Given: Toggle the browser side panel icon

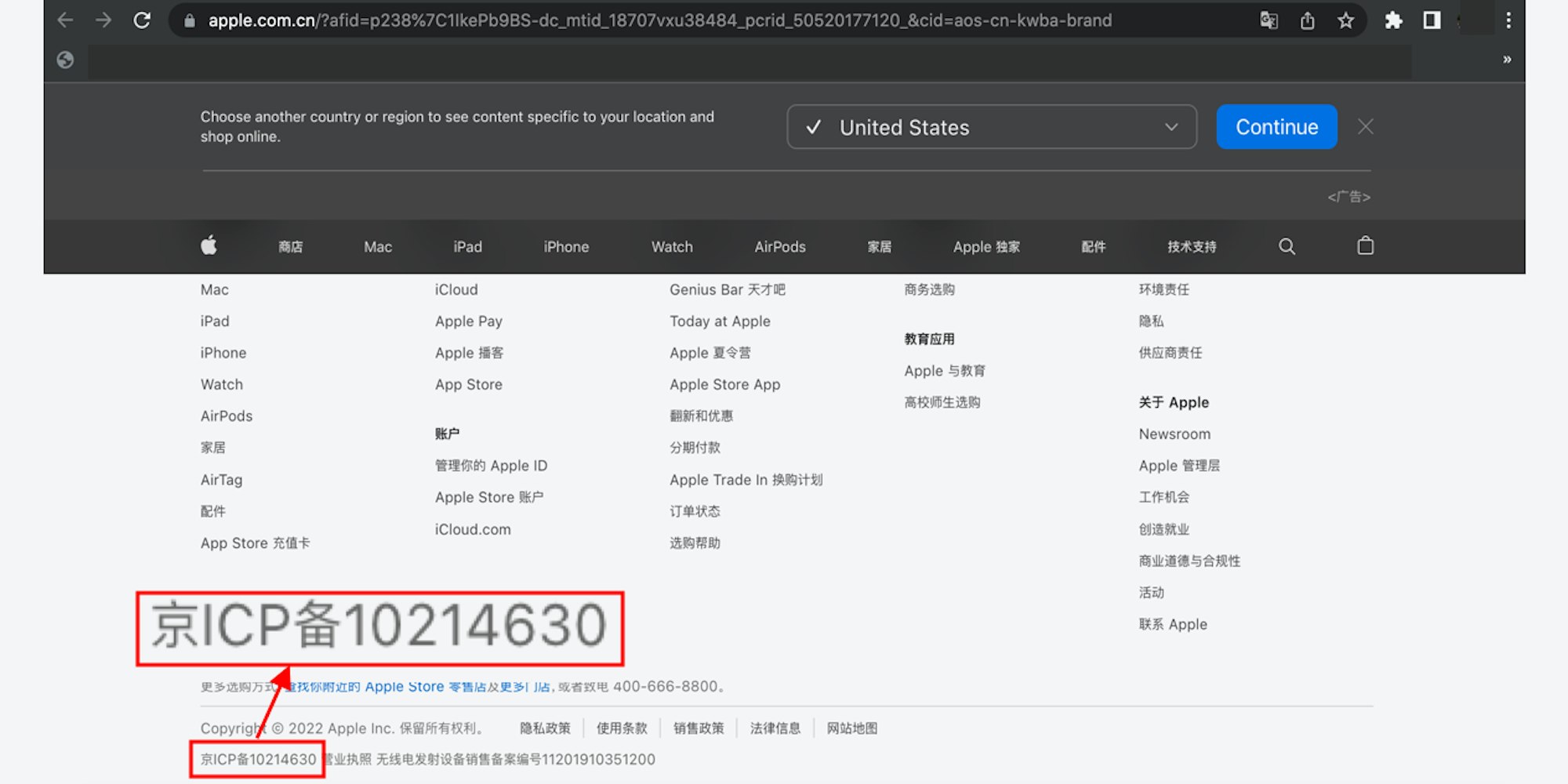Looking at the screenshot, I should coord(1432,20).
